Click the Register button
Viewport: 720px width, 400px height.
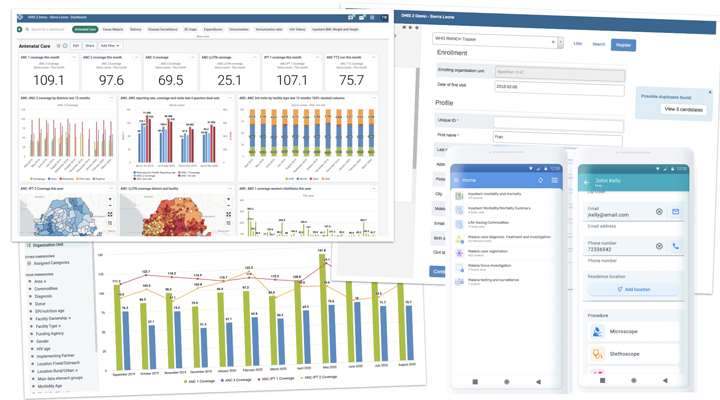tap(623, 45)
